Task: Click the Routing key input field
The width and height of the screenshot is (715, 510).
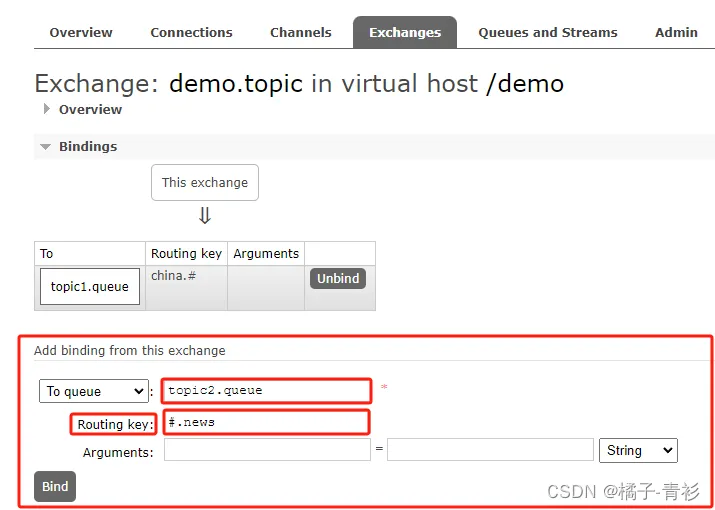Action: coord(265,422)
